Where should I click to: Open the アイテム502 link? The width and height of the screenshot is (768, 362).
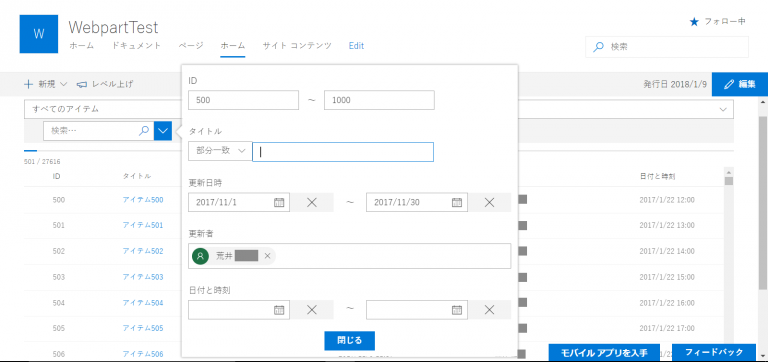coord(143,251)
